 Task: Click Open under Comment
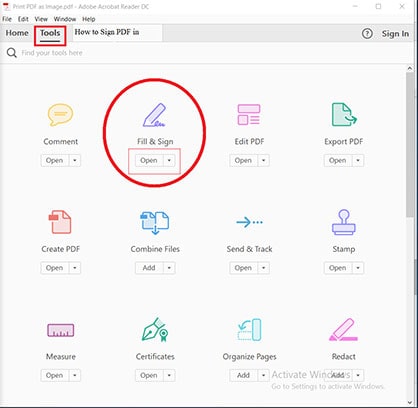(x=55, y=160)
